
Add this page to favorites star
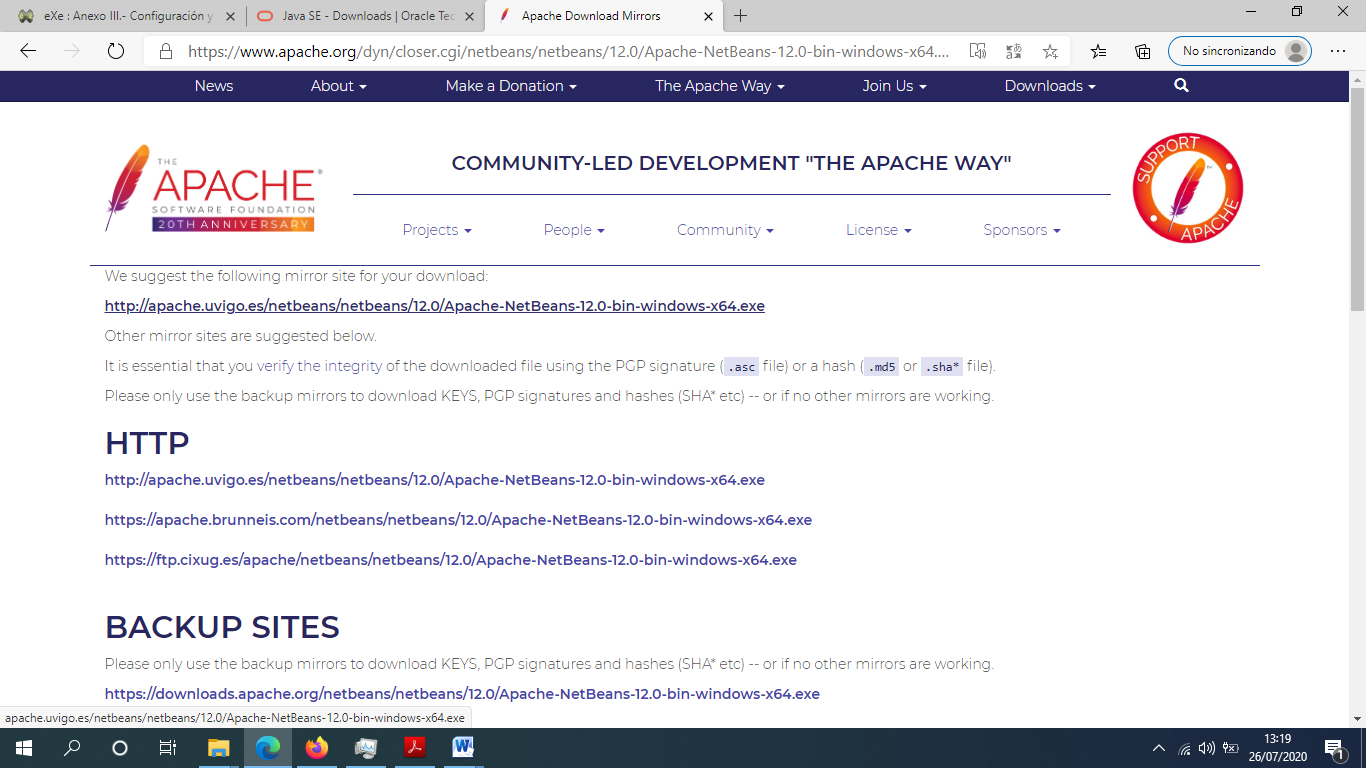1050,51
